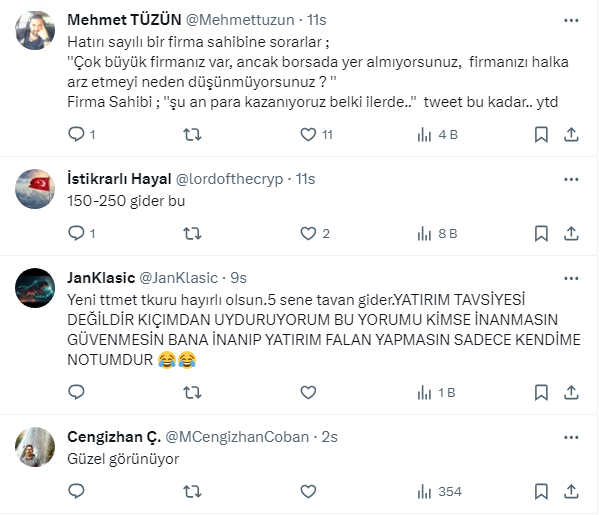Image resolution: width=601 pixels, height=515 pixels.
Task: Open more options on İstikrarlı Hayal's tweet
Action: [x=569, y=178]
